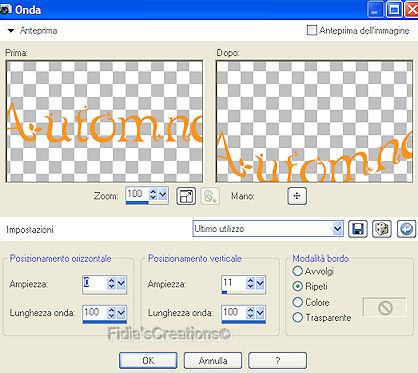Open the Ultimo utilizzo presets dropdown
Image resolution: width=418 pixels, height=373 pixels.
tap(337, 229)
